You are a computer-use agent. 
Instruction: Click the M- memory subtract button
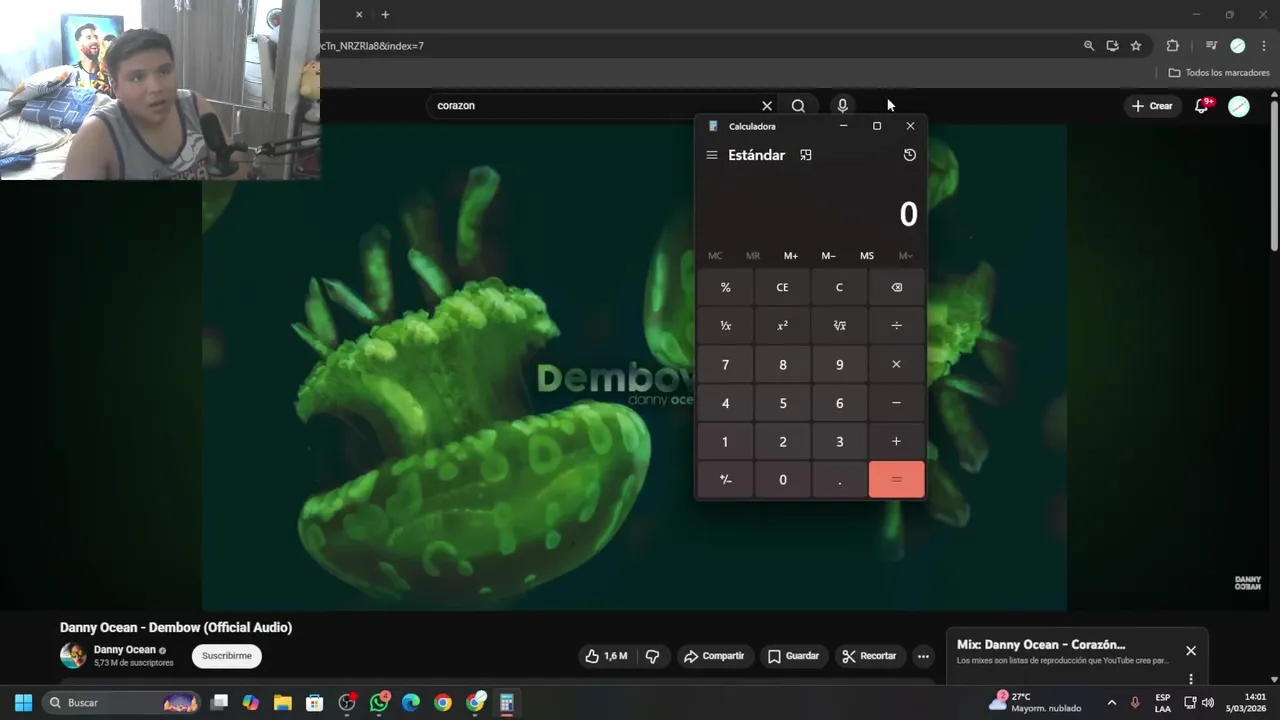[828, 256]
